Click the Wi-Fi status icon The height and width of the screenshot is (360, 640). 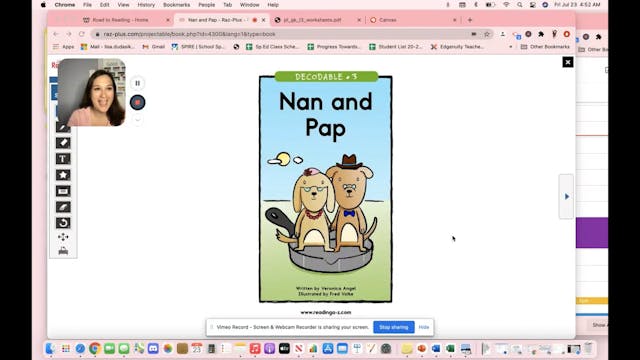[506, 5]
